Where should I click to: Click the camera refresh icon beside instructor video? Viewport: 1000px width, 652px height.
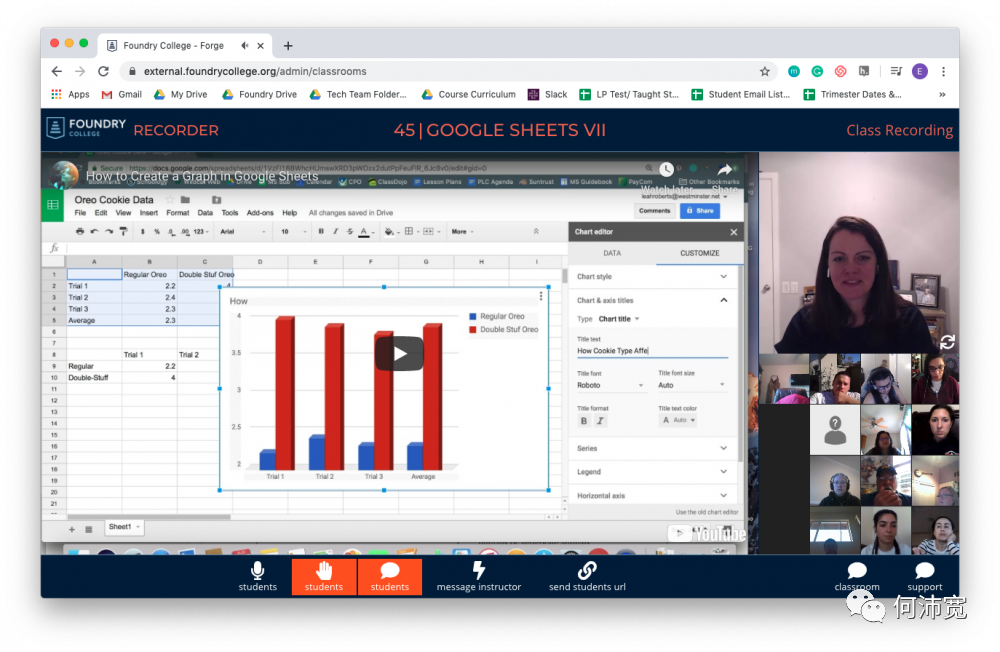947,342
